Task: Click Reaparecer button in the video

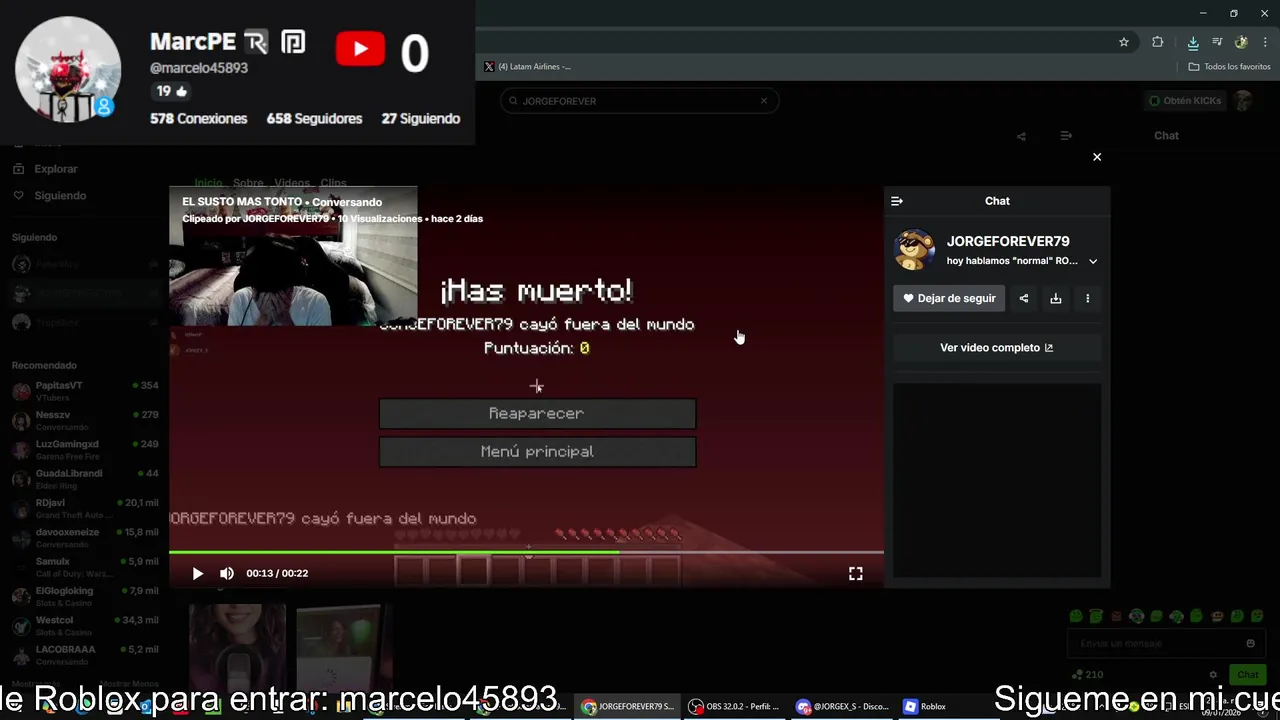Action: coord(537,413)
